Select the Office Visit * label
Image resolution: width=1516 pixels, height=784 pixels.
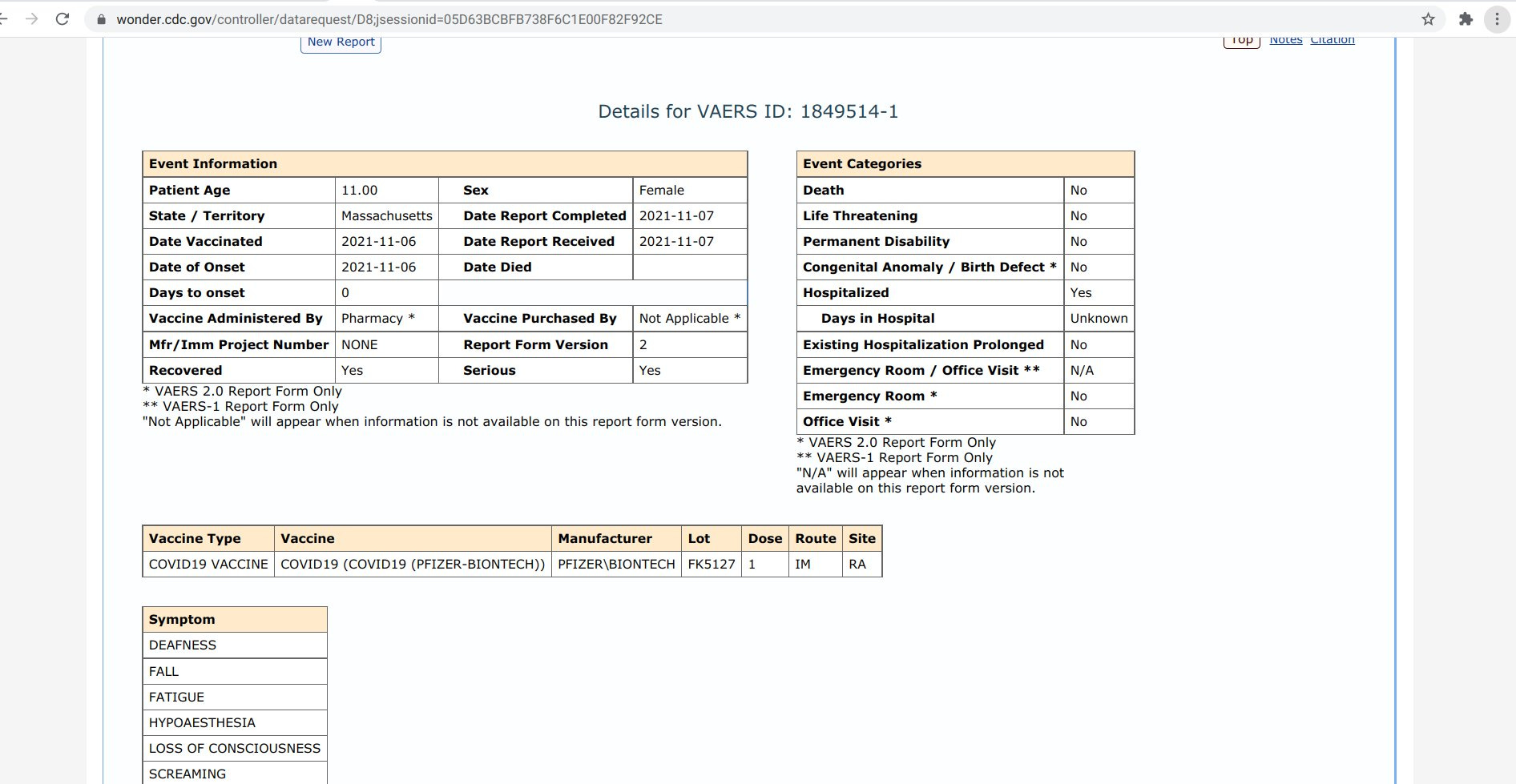[x=847, y=421]
